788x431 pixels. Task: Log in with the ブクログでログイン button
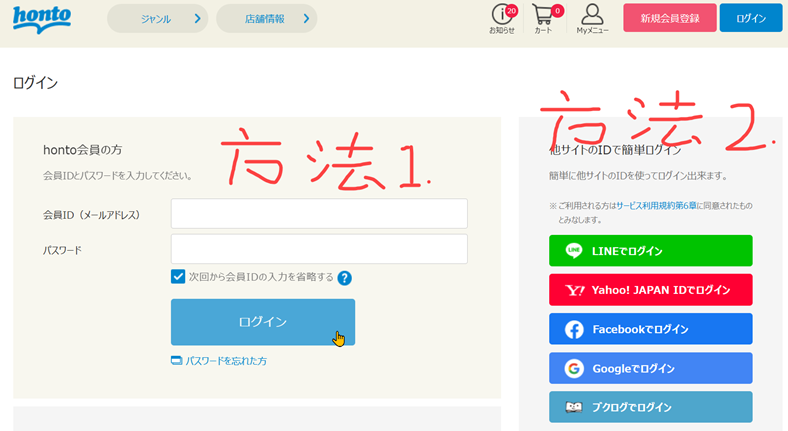[x=650, y=407]
